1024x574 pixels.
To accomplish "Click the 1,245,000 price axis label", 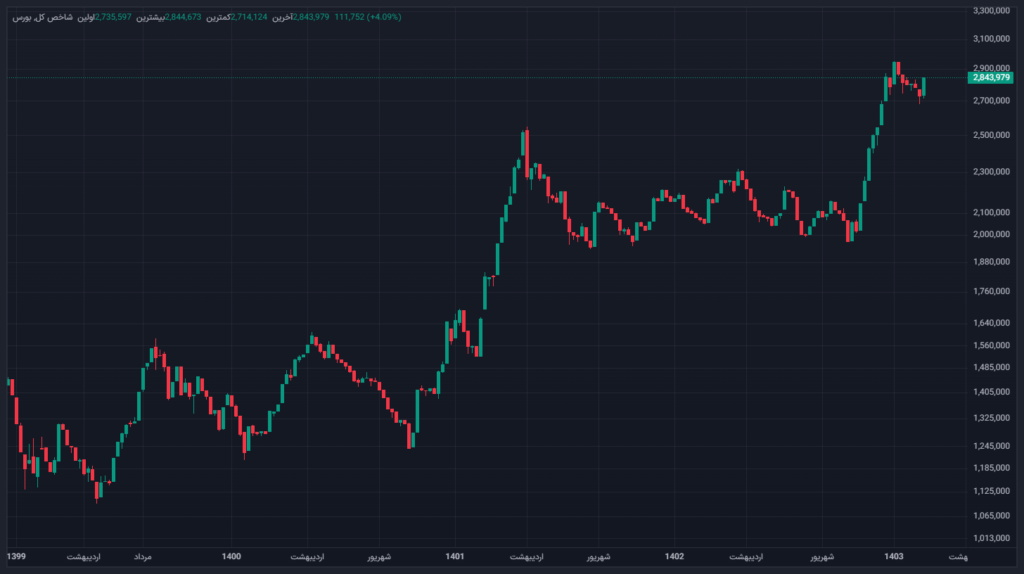I will coord(991,446).
